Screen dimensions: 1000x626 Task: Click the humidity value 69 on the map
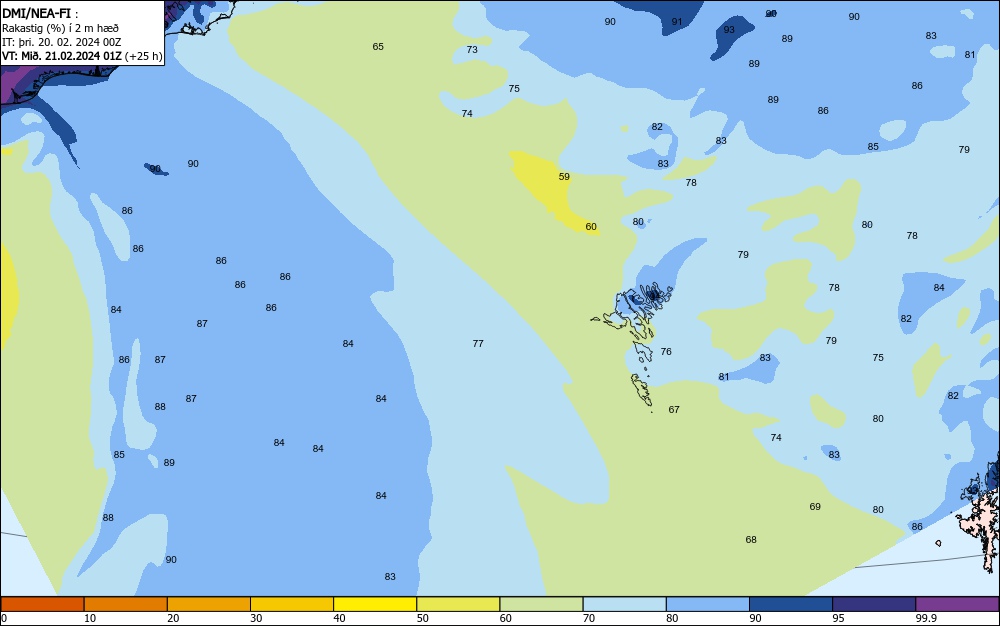click(x=815, y=507)
